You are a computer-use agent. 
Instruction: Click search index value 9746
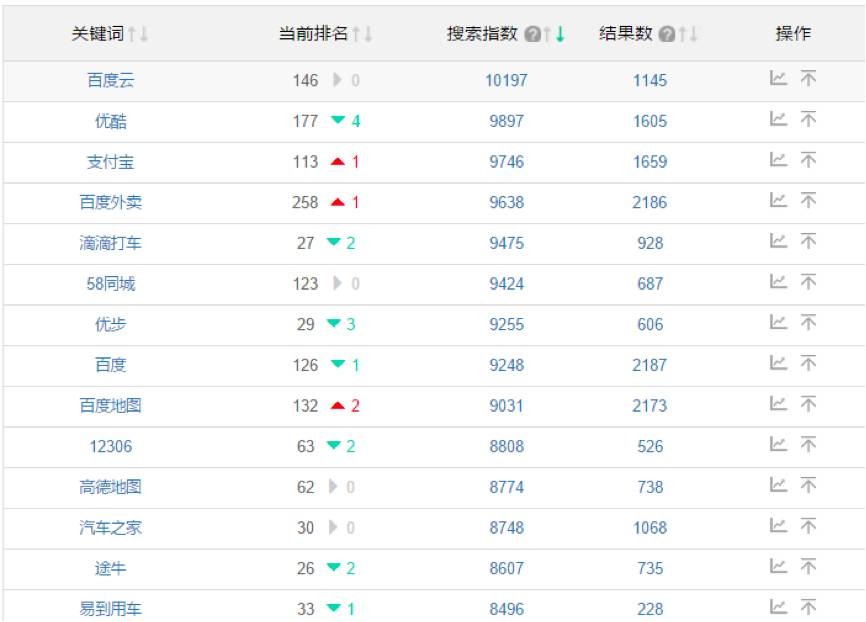tap(506, 162)
